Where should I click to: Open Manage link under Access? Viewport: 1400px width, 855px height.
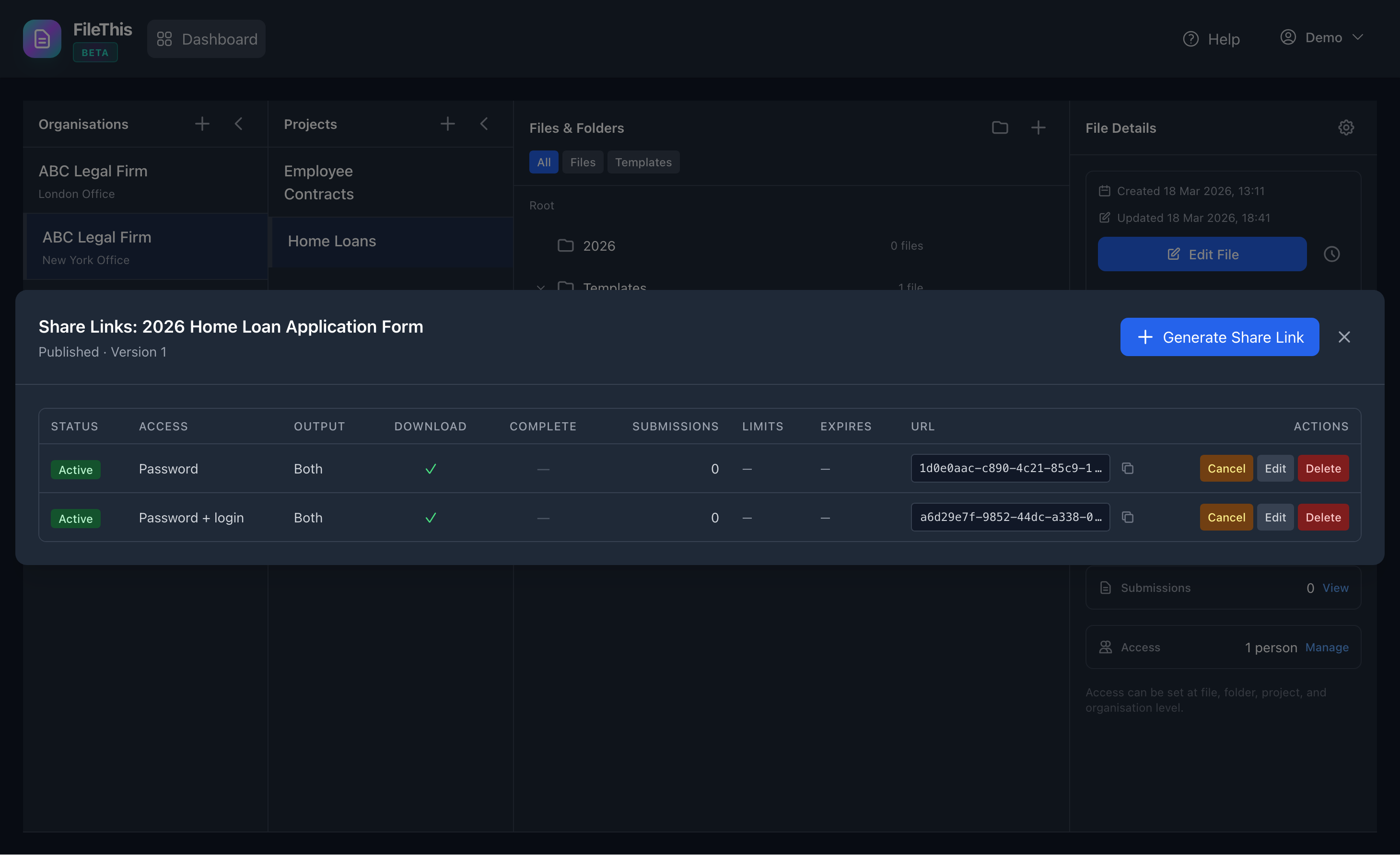tap(1327, 647)
